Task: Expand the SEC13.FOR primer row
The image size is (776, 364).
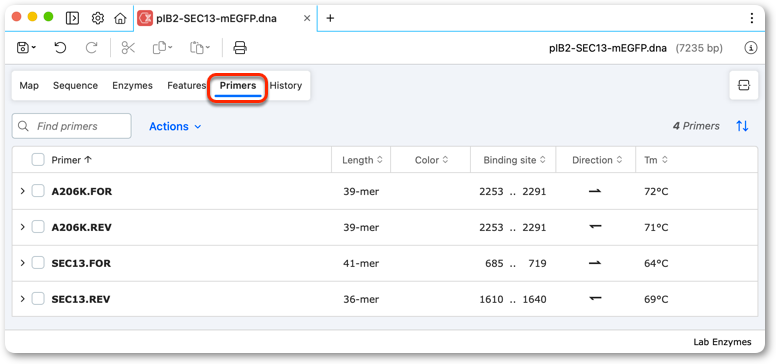Action: [x=22, y=263]
